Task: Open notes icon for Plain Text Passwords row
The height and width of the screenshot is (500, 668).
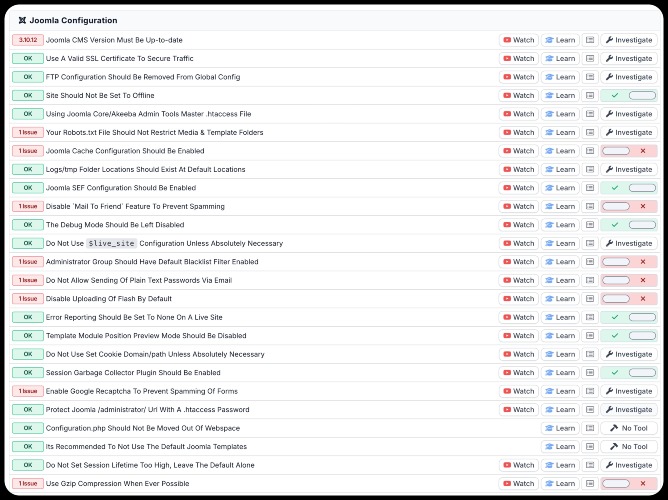Action: pos(590,280)
